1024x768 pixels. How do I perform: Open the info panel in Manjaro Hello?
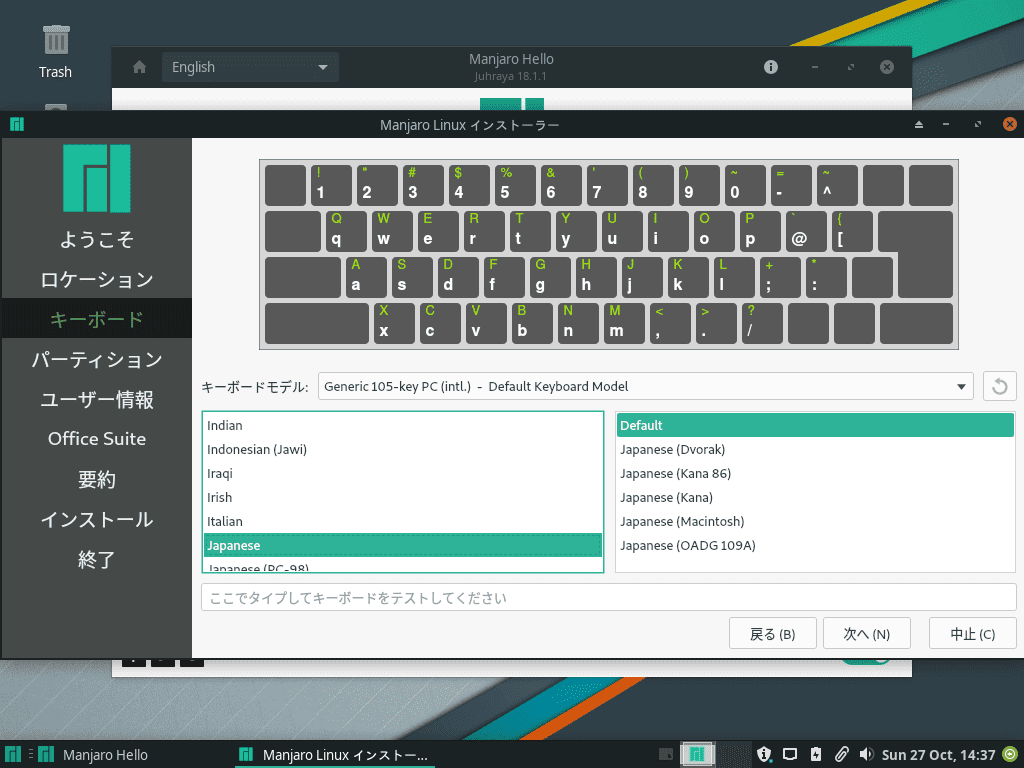[x=769, y=67]
